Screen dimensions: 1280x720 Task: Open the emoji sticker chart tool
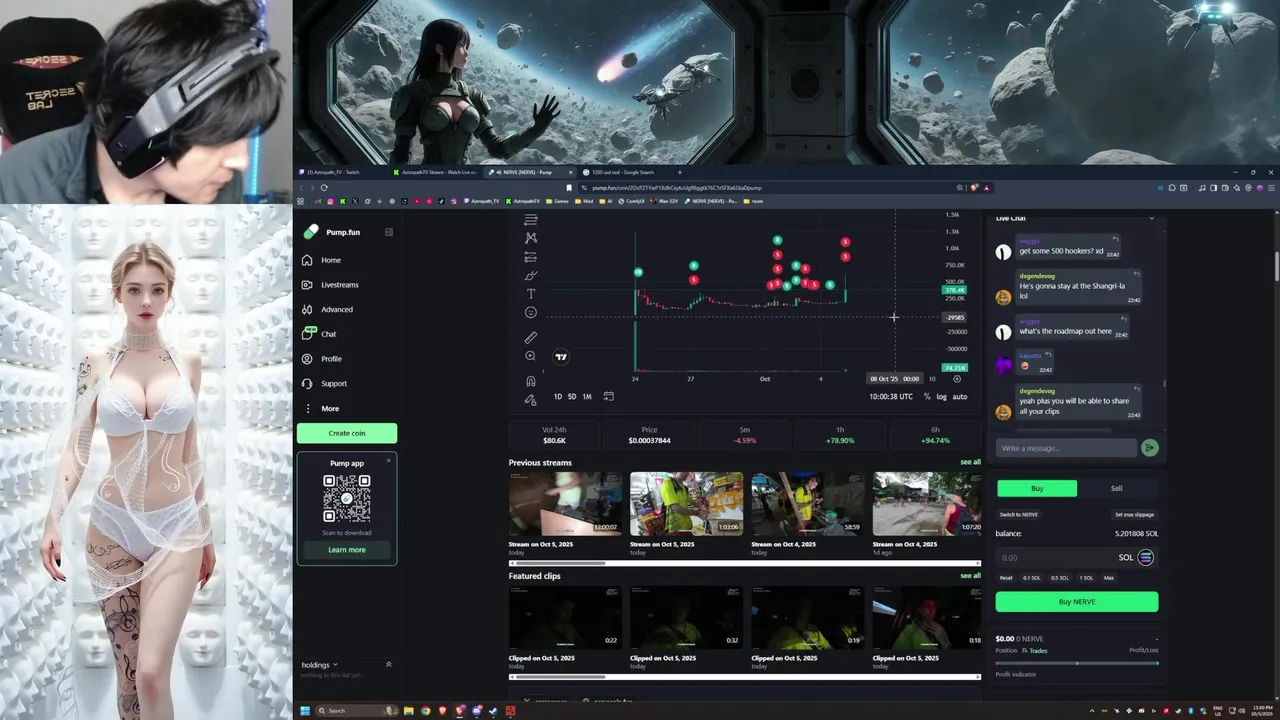(x=531, y=312)
